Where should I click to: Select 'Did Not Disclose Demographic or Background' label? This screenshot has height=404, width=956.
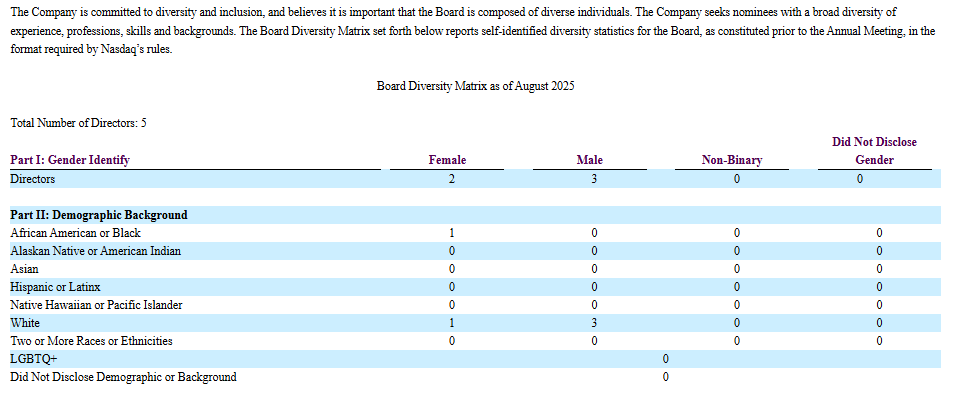point(123,377)
